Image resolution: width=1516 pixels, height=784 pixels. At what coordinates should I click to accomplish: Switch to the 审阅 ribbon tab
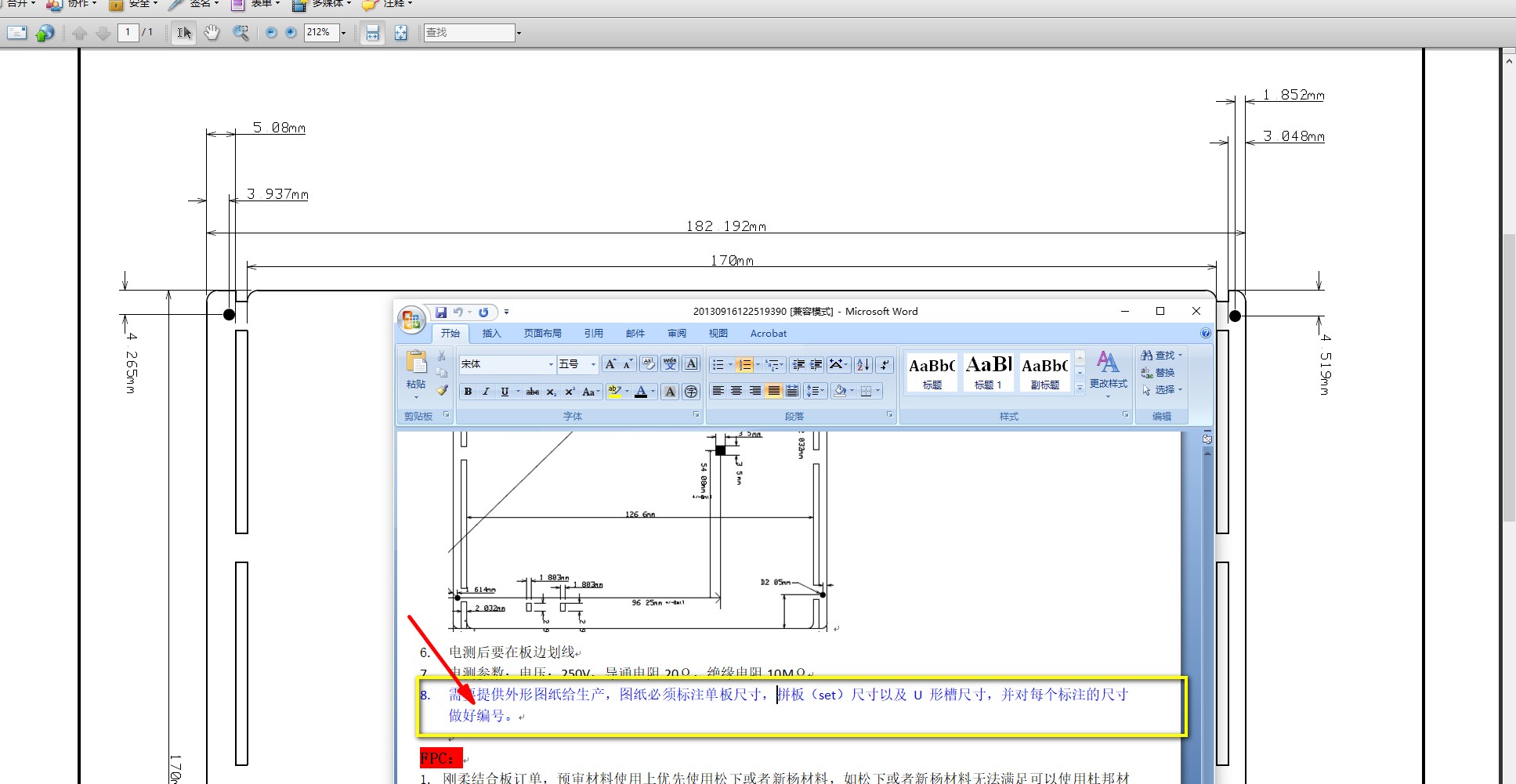(677, 334)
